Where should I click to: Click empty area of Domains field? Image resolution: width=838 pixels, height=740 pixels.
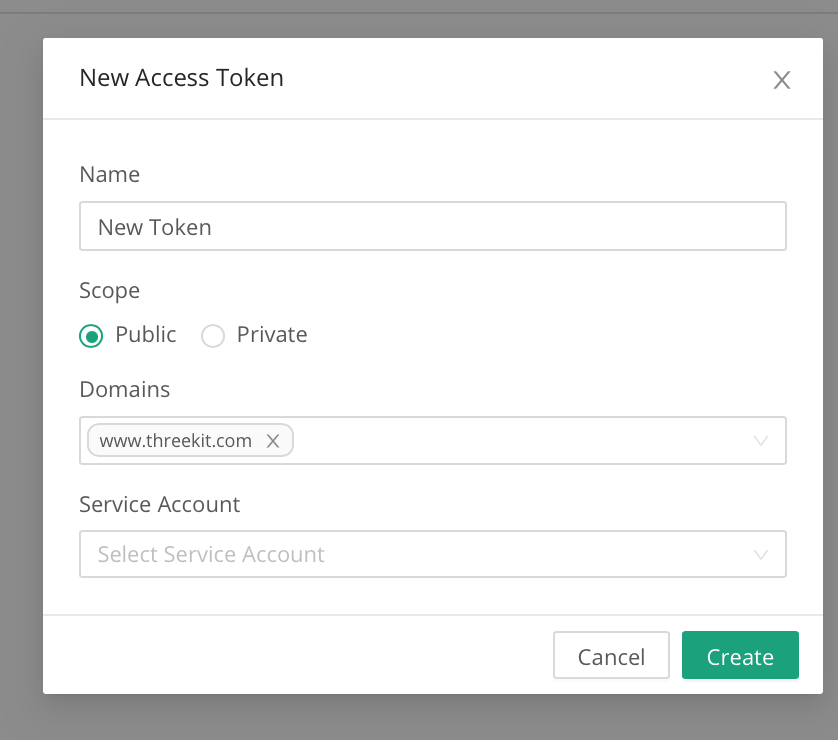pyautogui.click(x=520, y=441)
